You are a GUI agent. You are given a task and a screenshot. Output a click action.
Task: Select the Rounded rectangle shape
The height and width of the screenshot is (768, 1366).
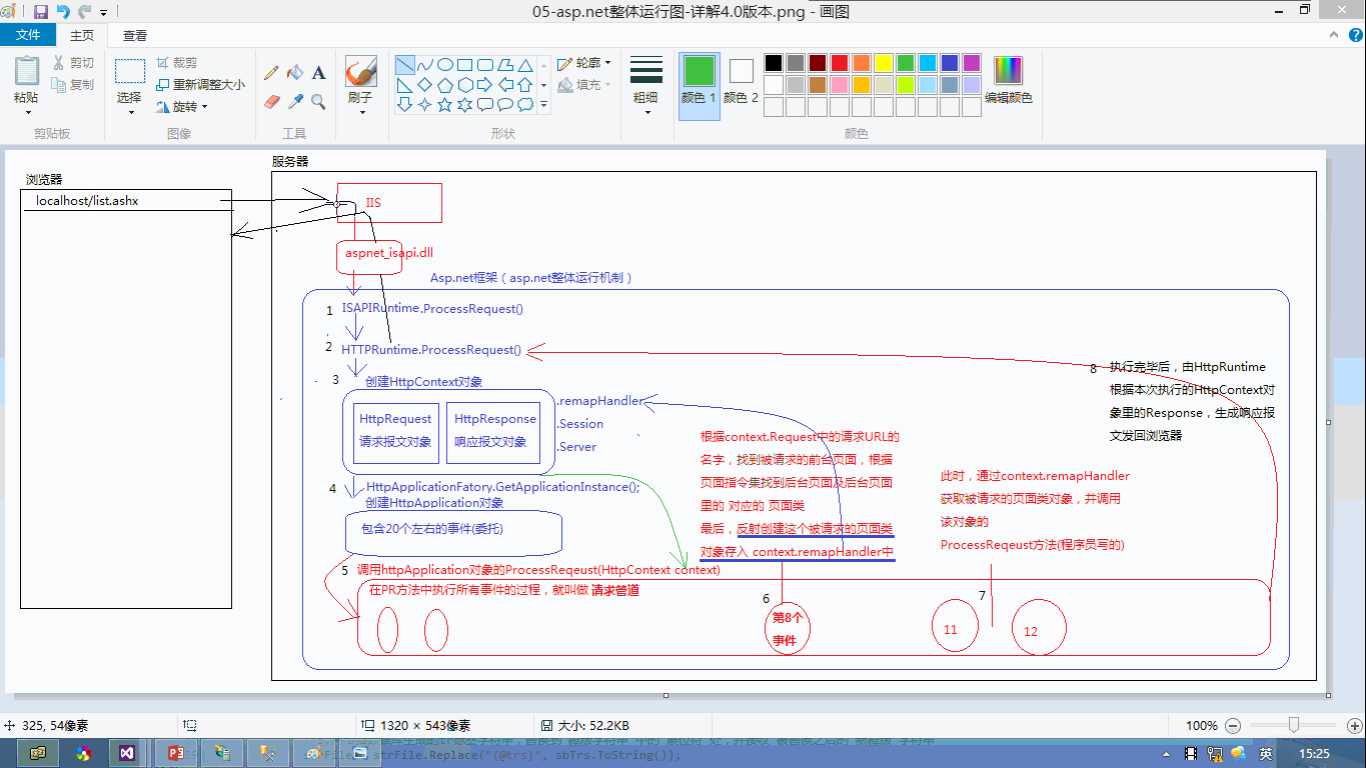click(x=485, y=65)
